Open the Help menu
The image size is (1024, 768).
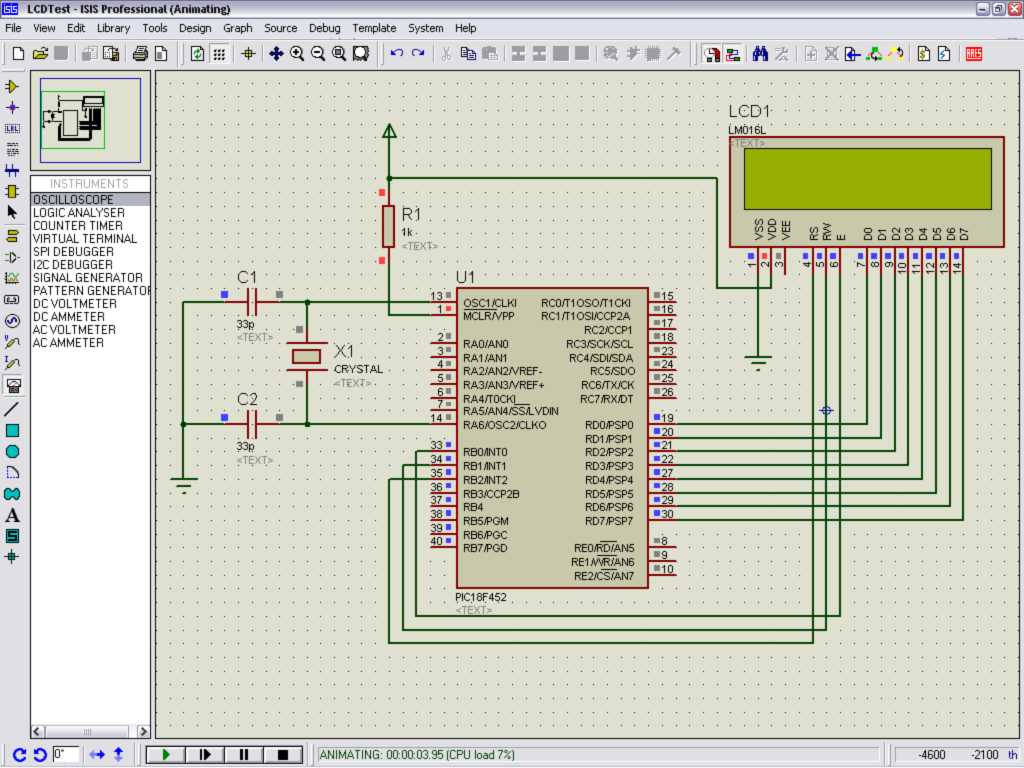tap(466, 28)
